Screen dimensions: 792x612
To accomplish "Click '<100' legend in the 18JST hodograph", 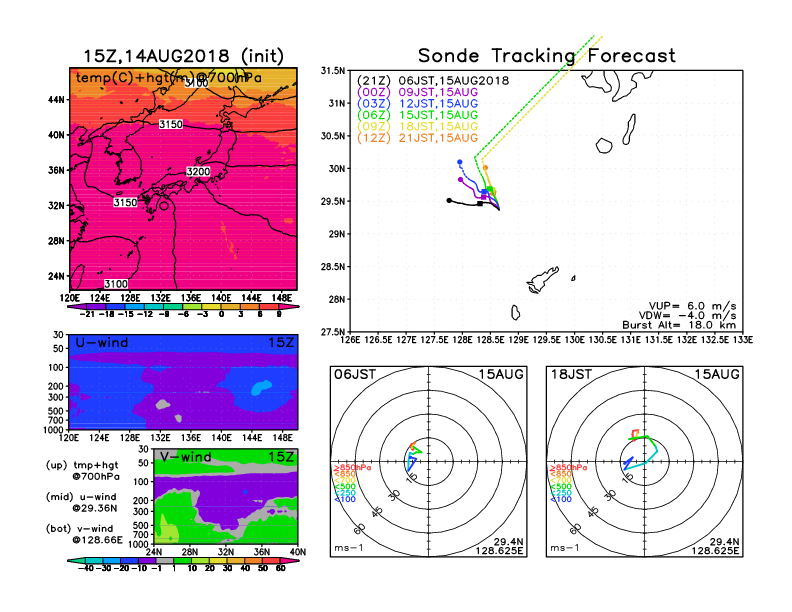I will pos(561,499).
